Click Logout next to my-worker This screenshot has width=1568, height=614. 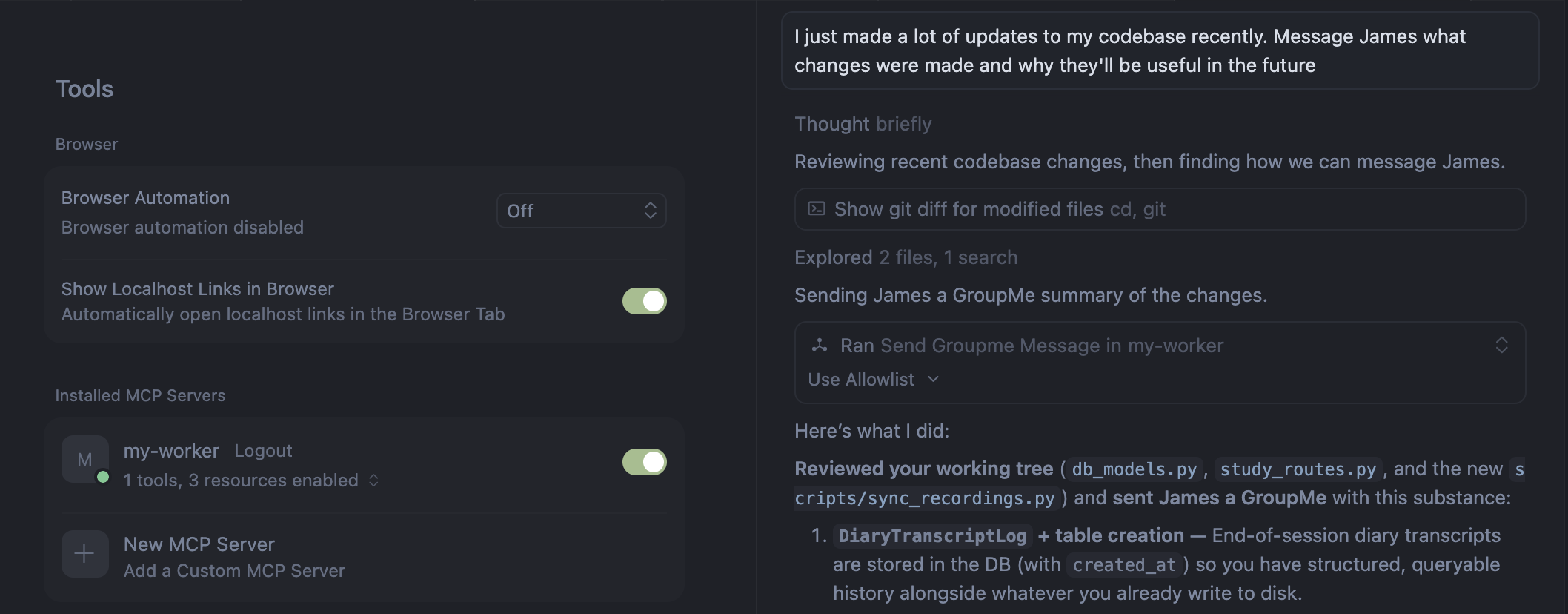click(263, 451)
